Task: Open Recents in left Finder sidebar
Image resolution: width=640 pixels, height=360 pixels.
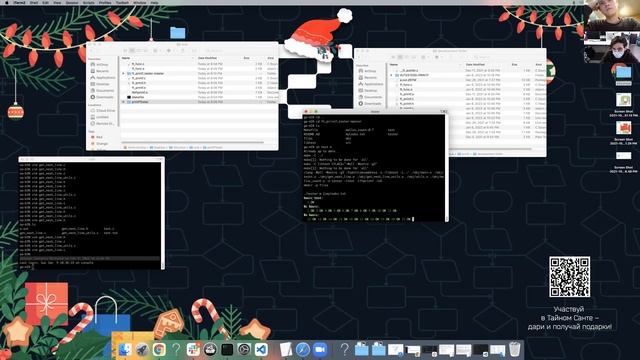Action: 99,71
